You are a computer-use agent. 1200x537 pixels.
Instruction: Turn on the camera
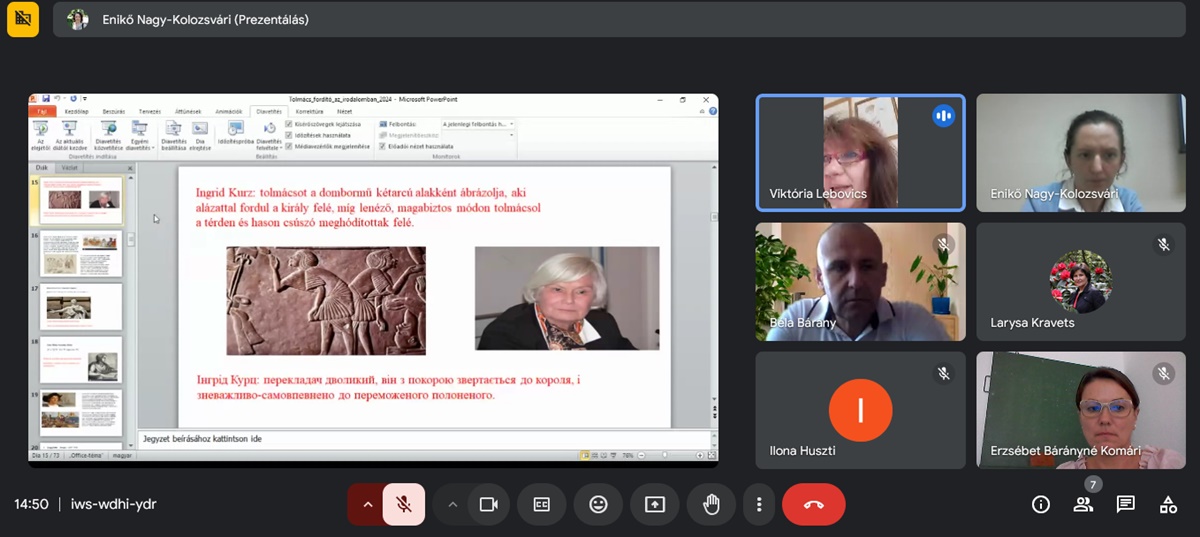point(488,504)
